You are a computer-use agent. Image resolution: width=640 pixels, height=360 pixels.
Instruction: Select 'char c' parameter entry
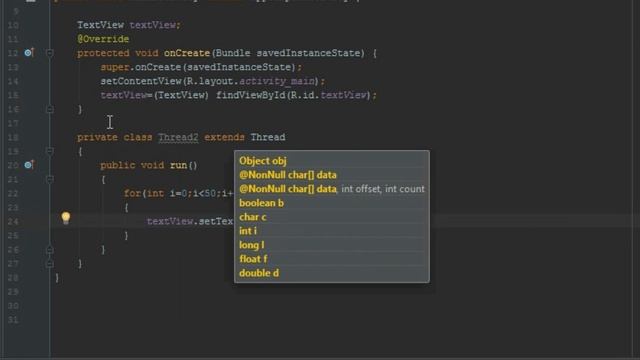(331, 217)
